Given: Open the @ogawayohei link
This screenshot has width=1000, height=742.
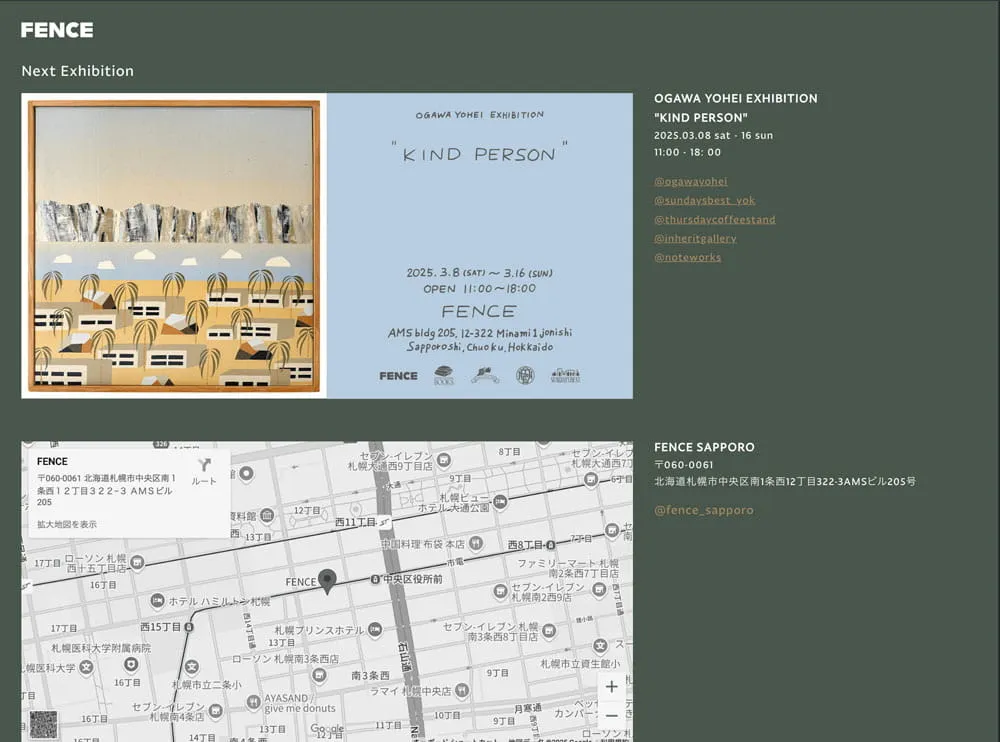Looking at the screenshot, I should point(690,181).
